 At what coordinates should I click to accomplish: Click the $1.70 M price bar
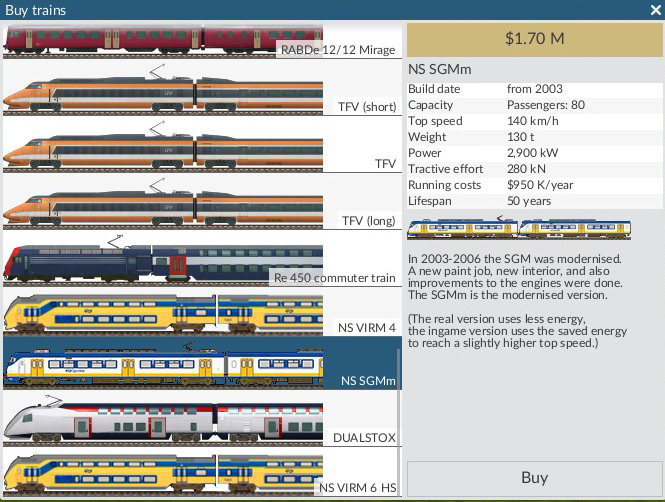point(534,39)
